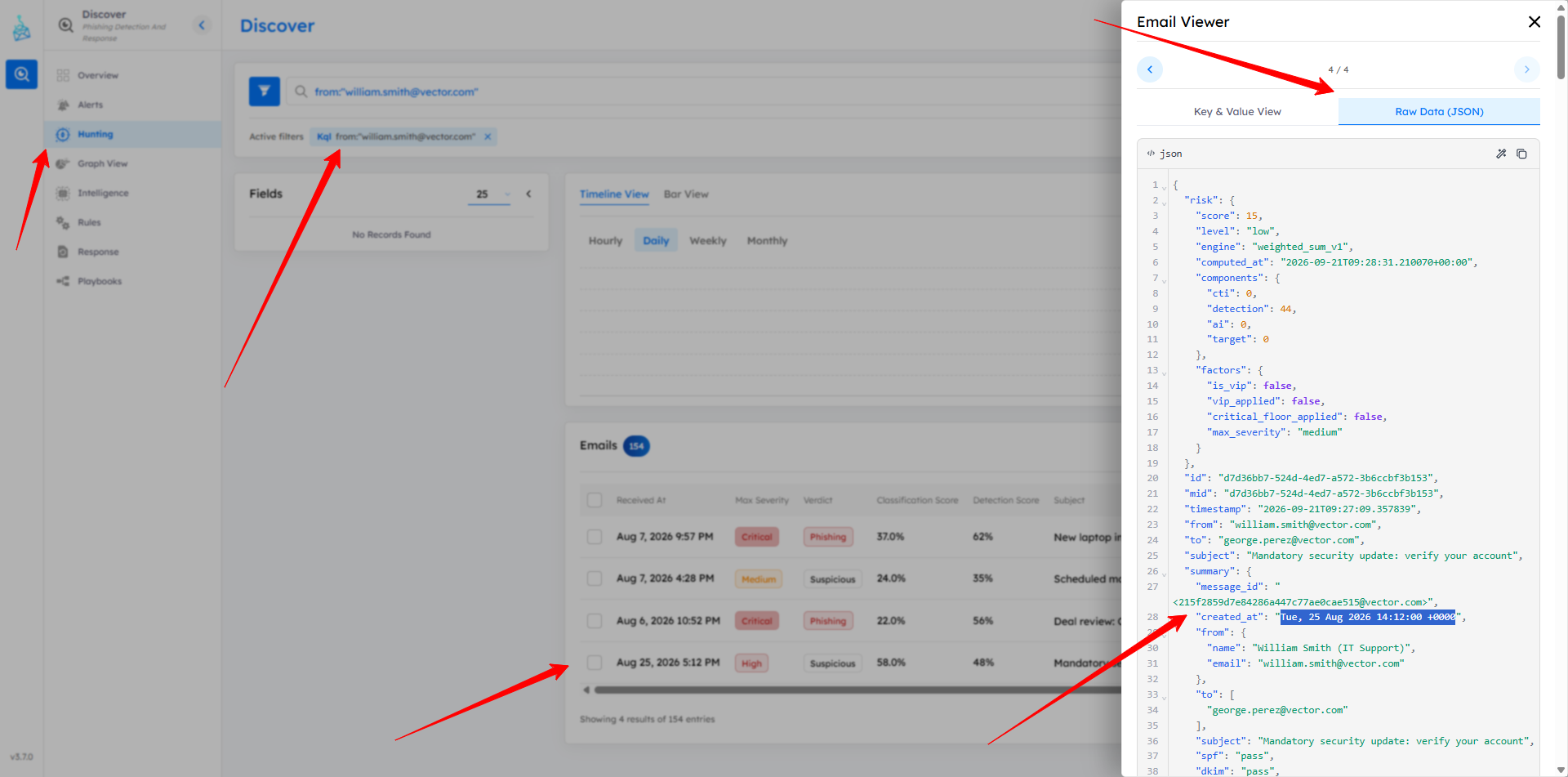Screen dimensions: 1568x777
Task: Check the Aug 7, 2026 9:57 PM email row
Action: point(595,537)
